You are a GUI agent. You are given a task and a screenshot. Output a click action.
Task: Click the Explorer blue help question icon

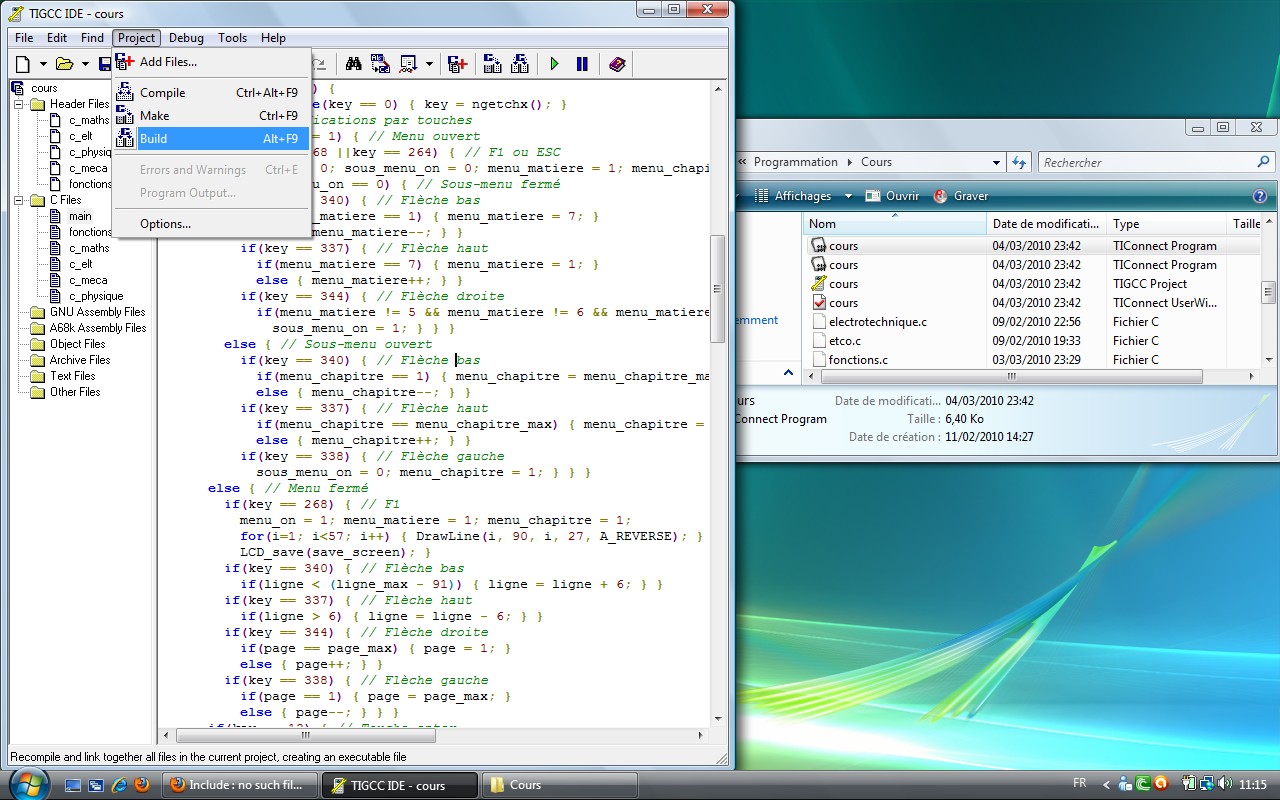pyautogui.click(x=1260, y=196)
